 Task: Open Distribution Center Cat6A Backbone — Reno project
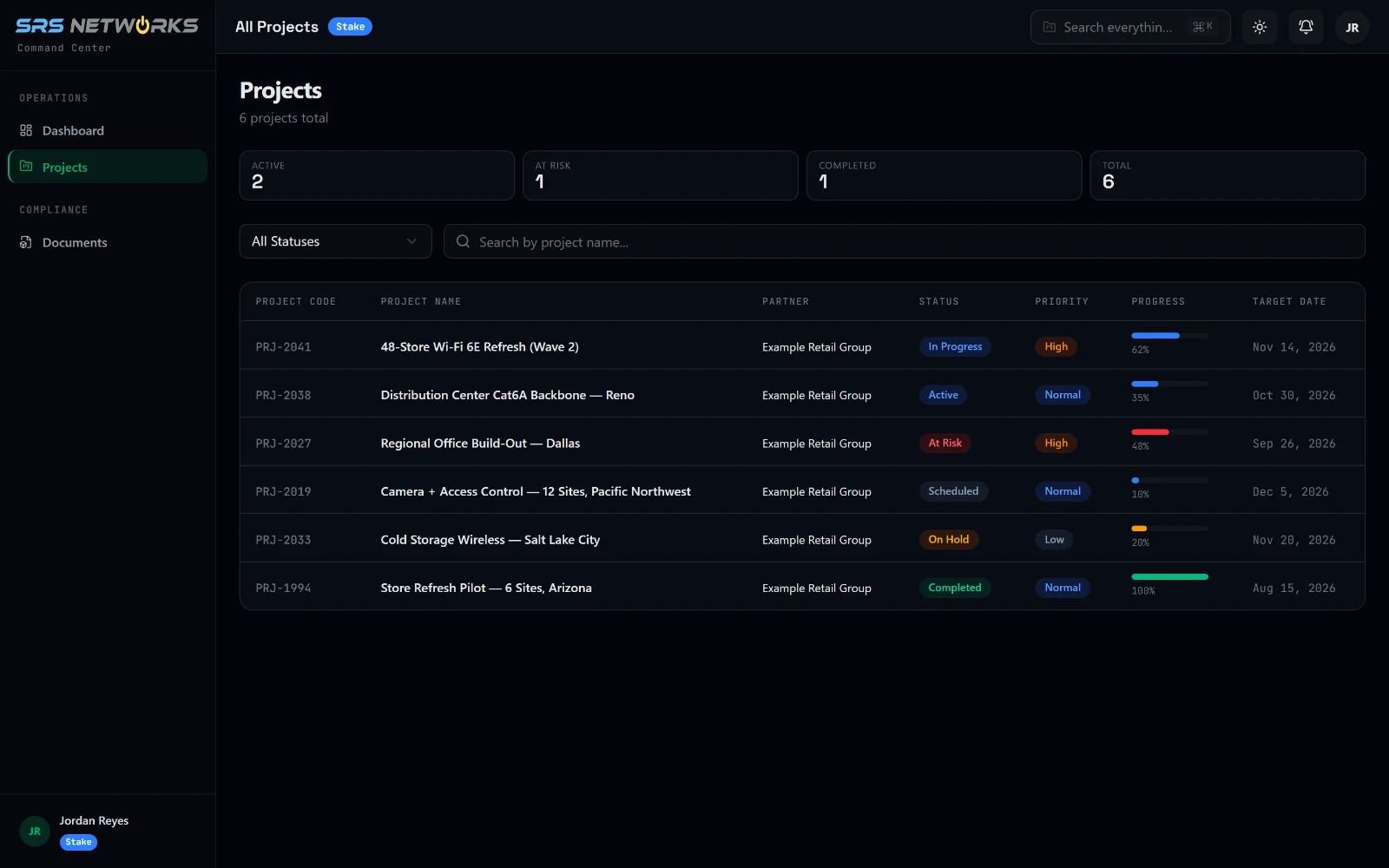507,395
